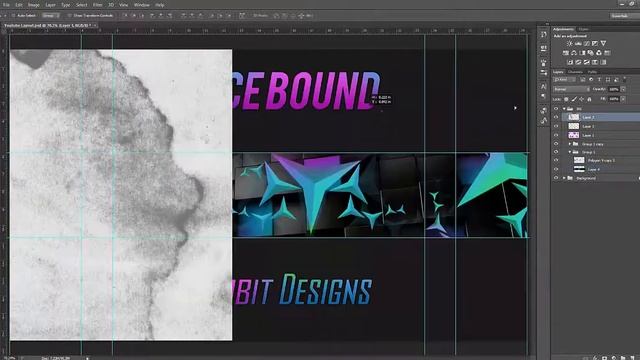Collapse the Group 1 folder
This screenshot has height=360, width=640.
570,152
